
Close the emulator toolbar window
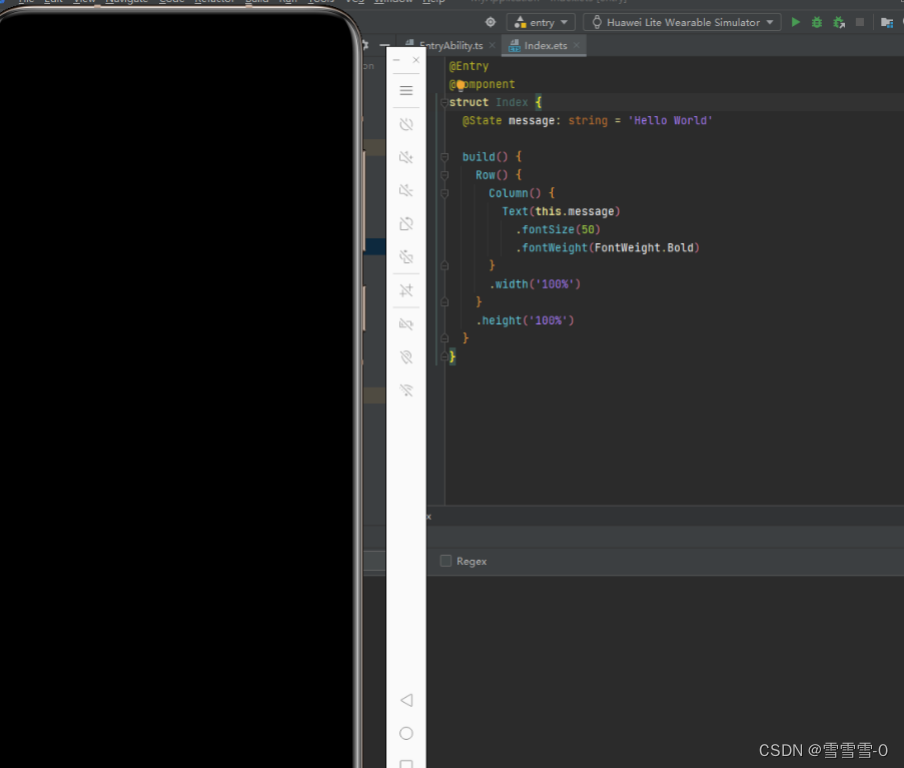416,60
